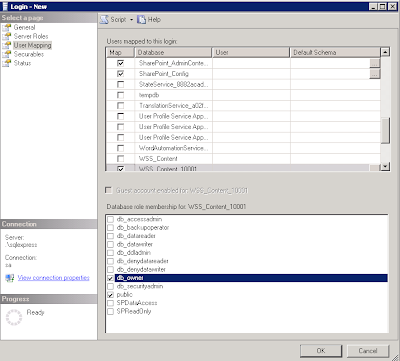Open the Securables page
The height and width of the screenshot is (361, 400).
click(29, 54)
